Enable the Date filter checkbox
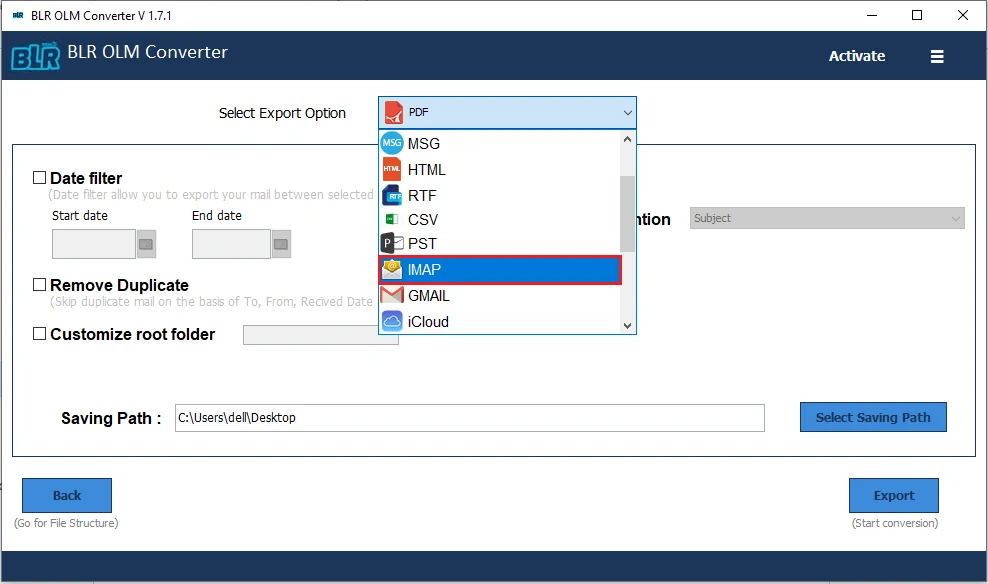This screenshot has height=584, width=988. [x=40, y=177]
